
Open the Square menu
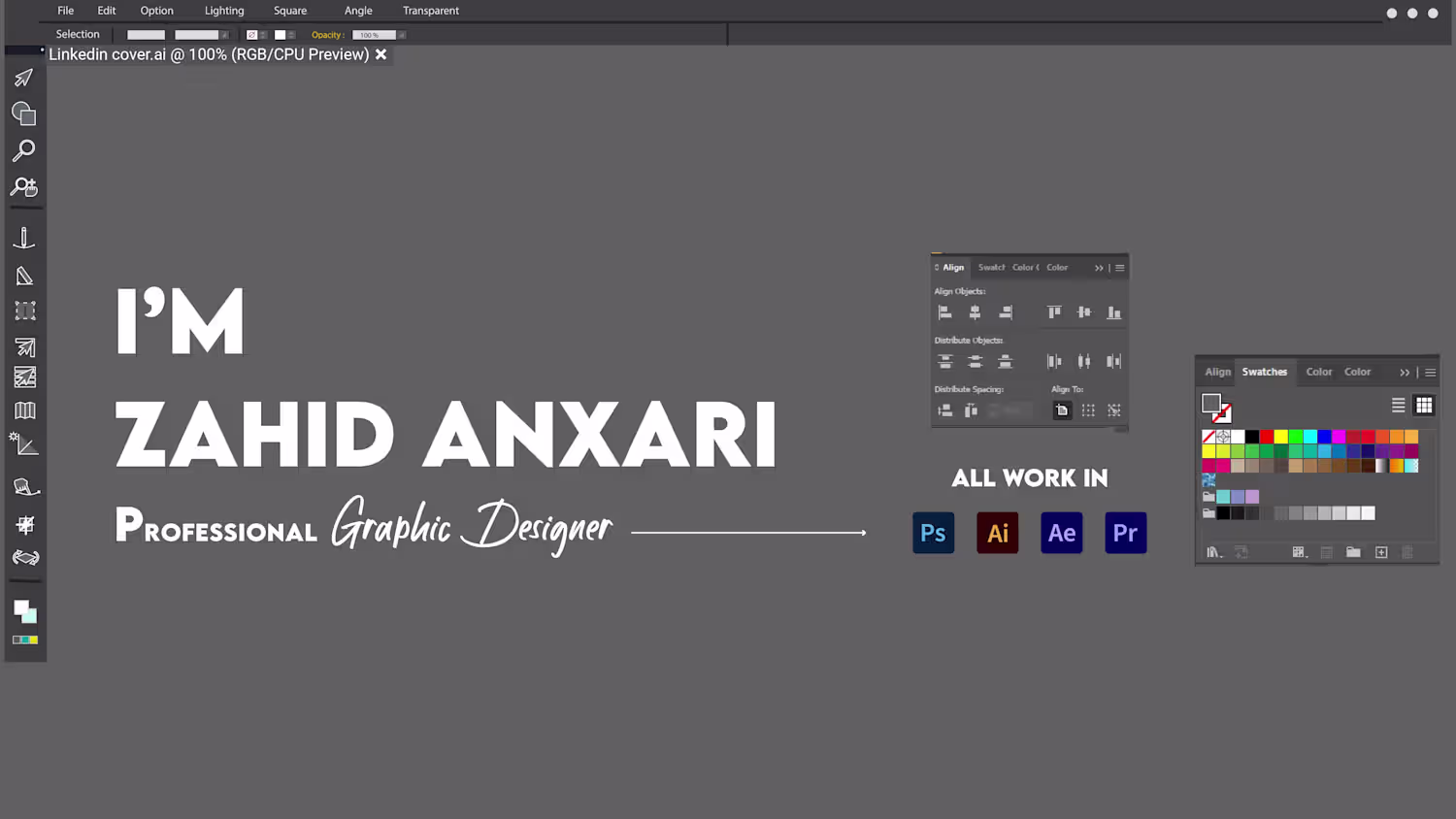click(x=290, y=11)
